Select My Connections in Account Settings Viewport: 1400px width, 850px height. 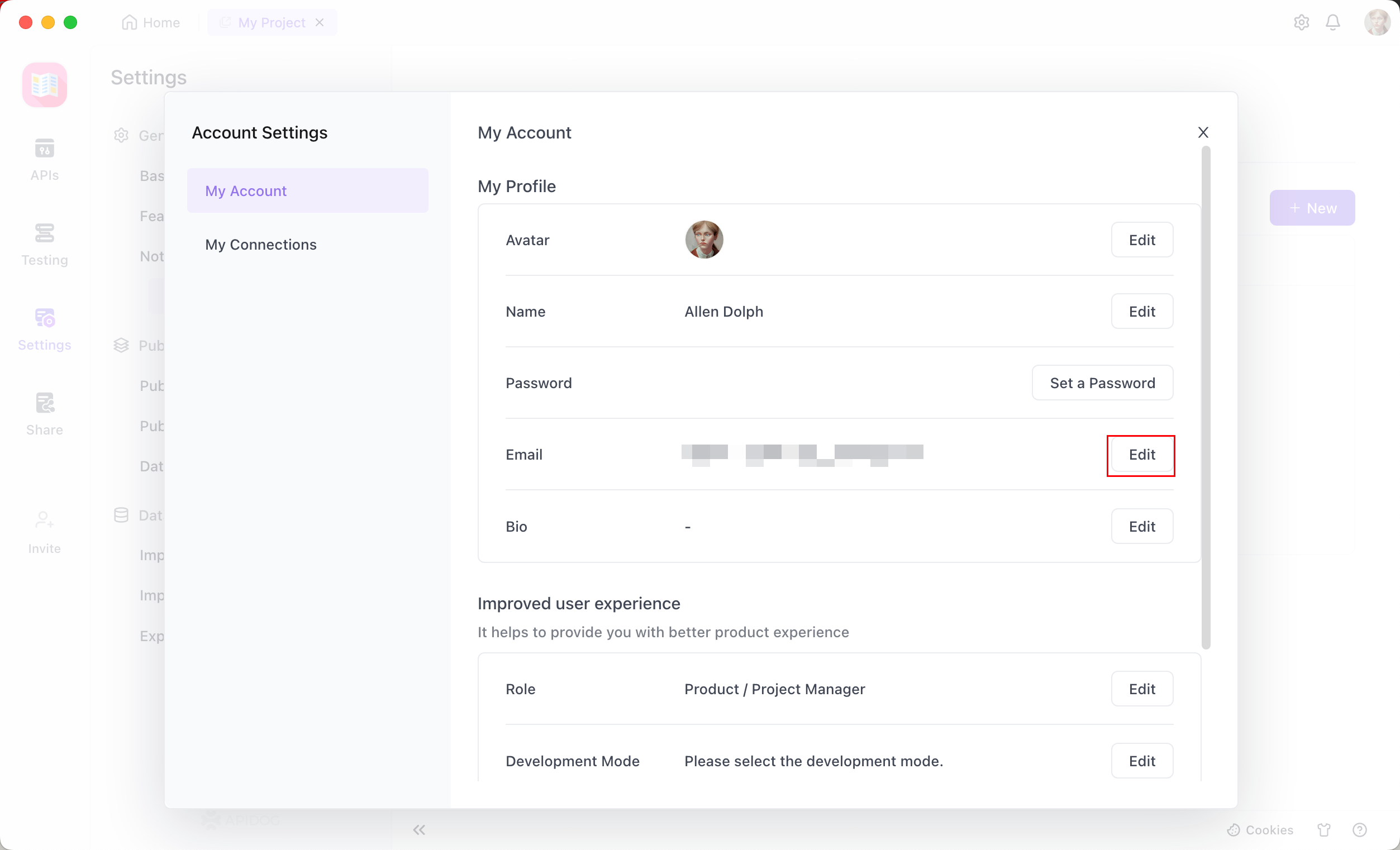pyautogui.click(x=307, y=244)
